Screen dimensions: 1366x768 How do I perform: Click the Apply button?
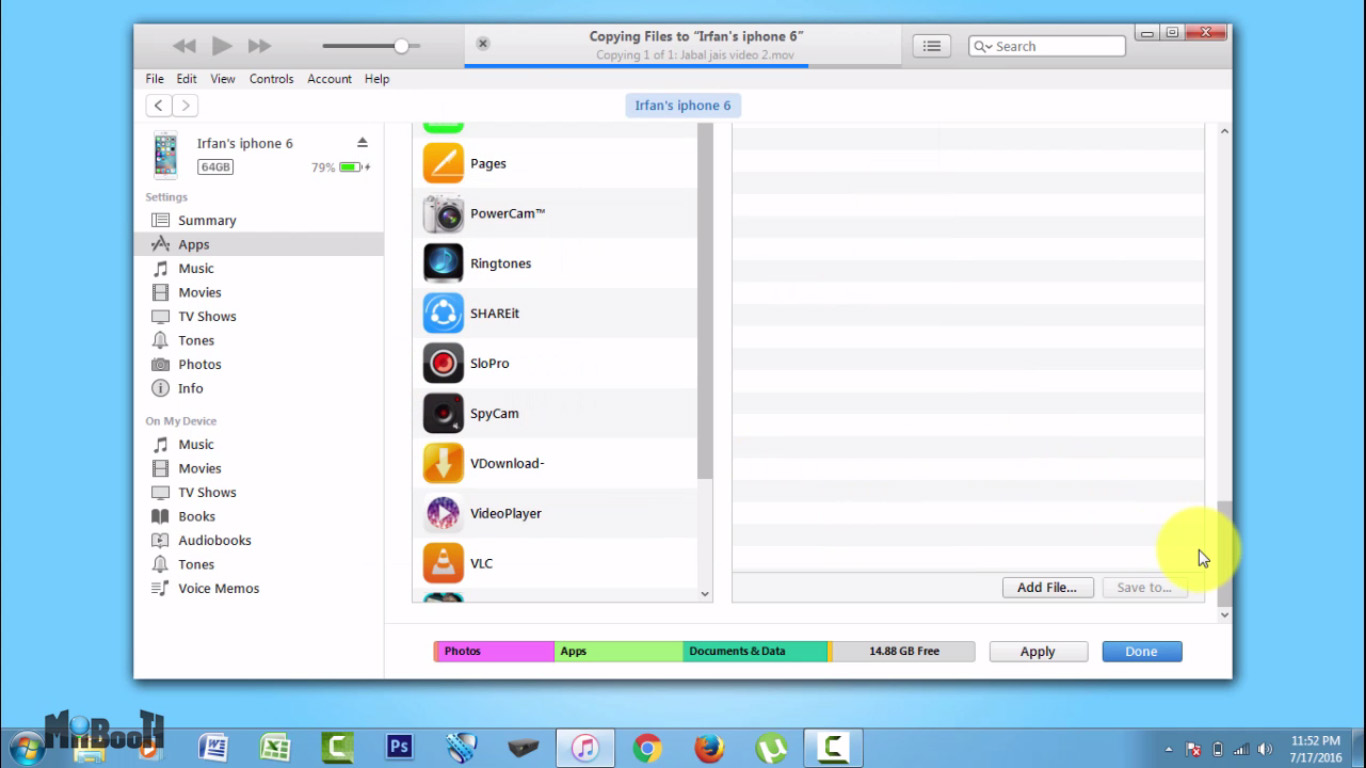click(1038, 651)
